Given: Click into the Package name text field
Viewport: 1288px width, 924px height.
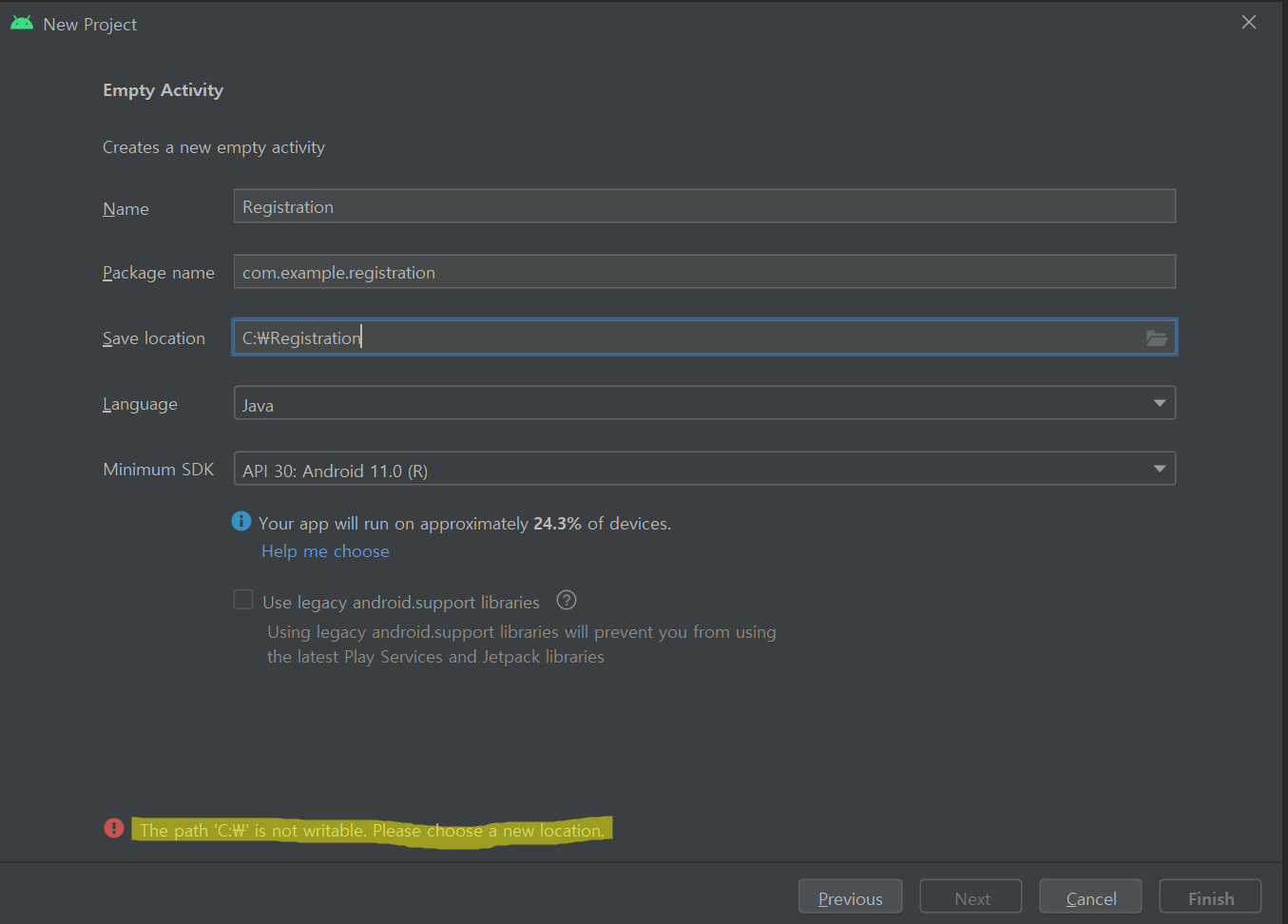Looking at the screenshot, I should click(703, 272).
